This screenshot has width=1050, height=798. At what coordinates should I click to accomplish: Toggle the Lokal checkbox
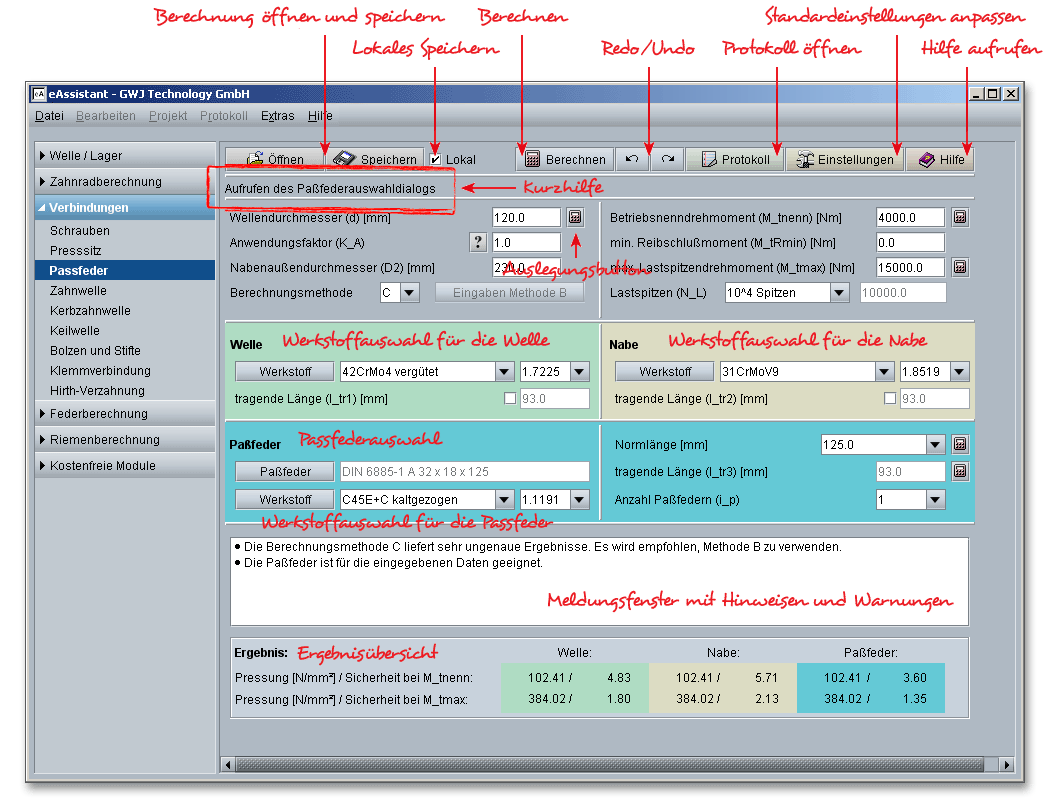[x=436, y=159]
